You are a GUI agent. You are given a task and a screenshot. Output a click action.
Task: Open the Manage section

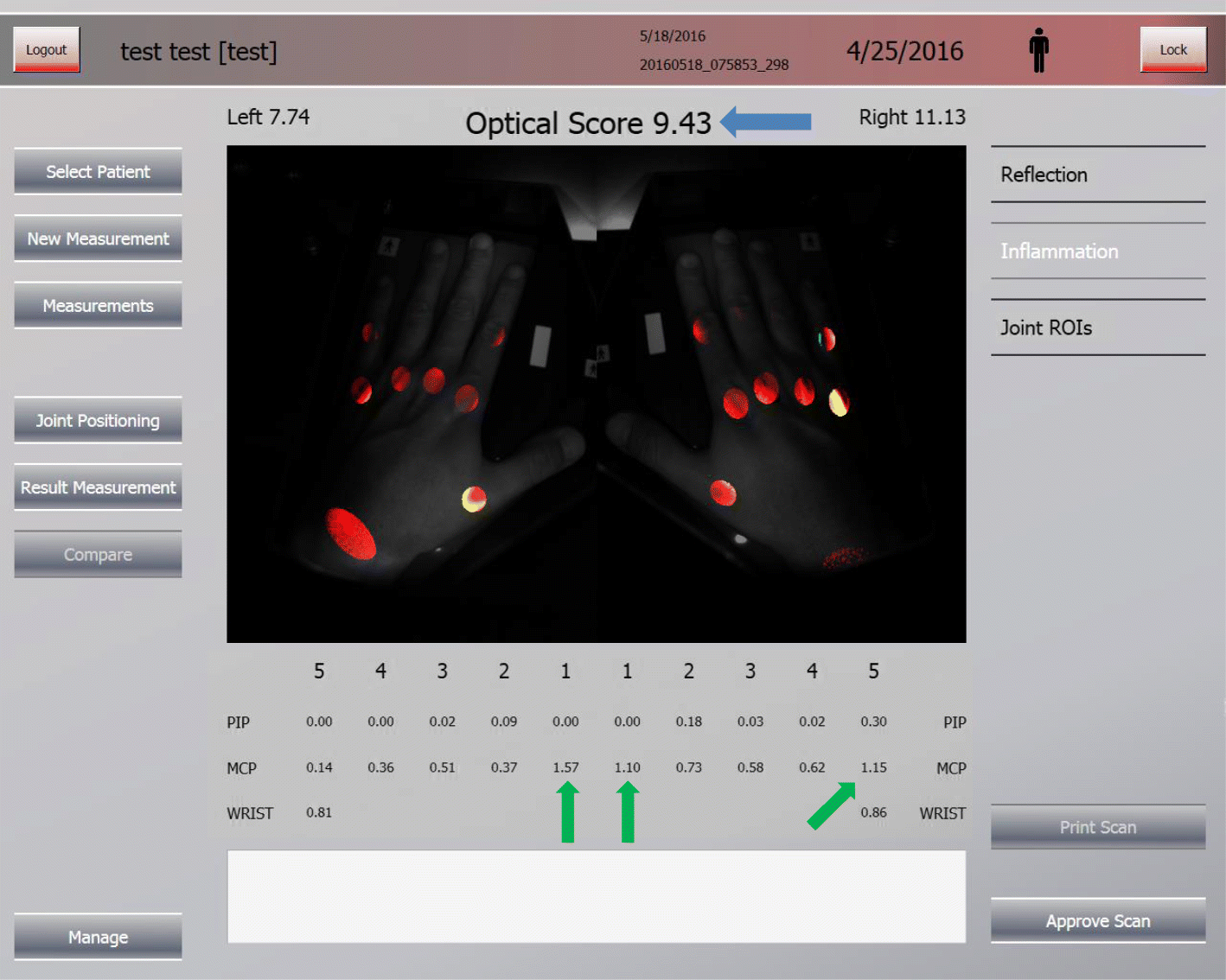pyautogui.click(x=98, y=937)
